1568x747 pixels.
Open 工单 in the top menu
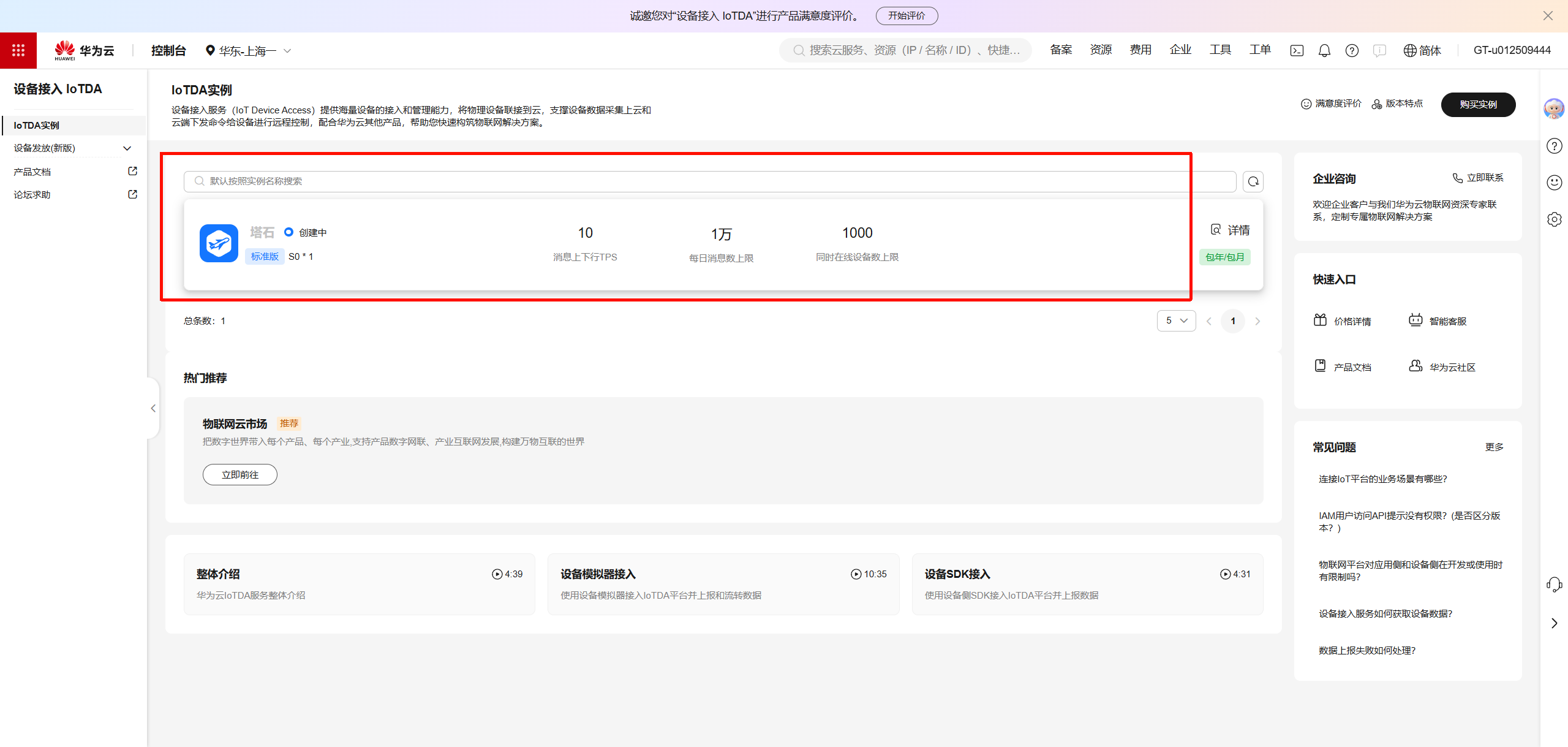click(1260, 50)
